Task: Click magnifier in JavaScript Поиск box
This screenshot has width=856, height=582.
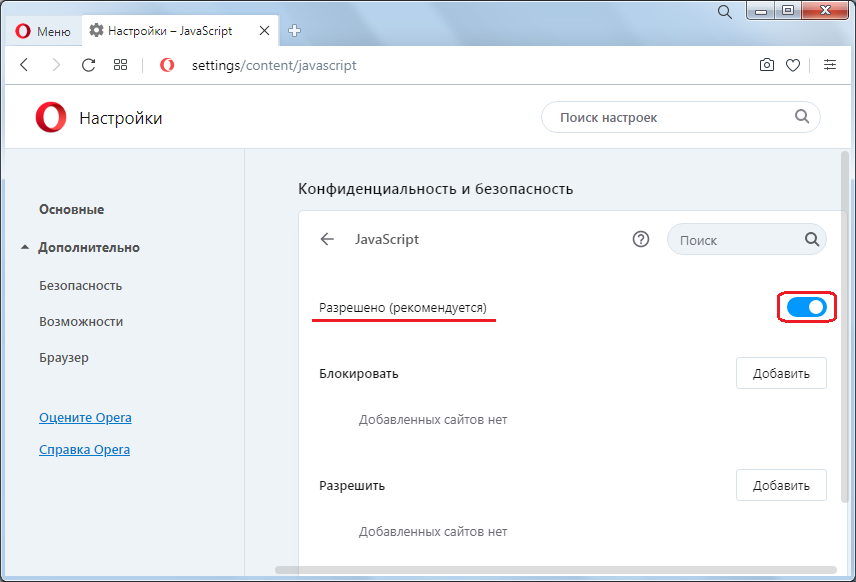Action: (x=812, y=239)
